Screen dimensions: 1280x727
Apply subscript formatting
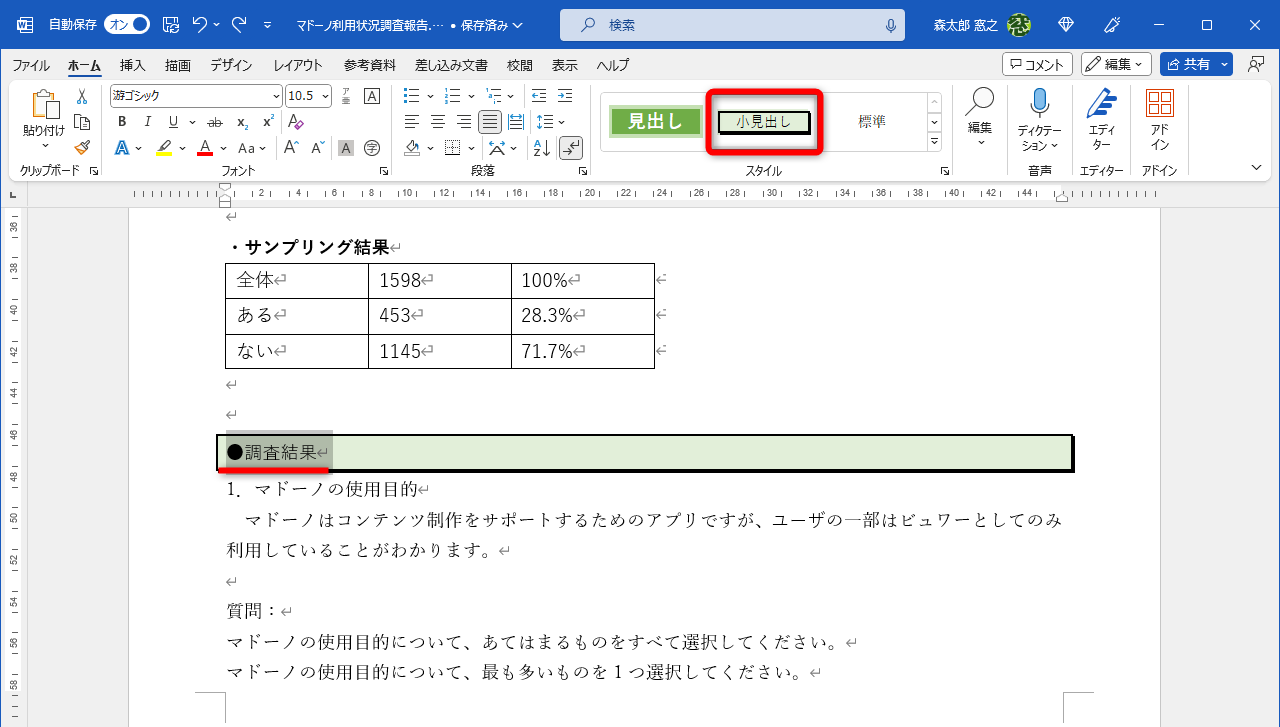[x=243, y=122]
